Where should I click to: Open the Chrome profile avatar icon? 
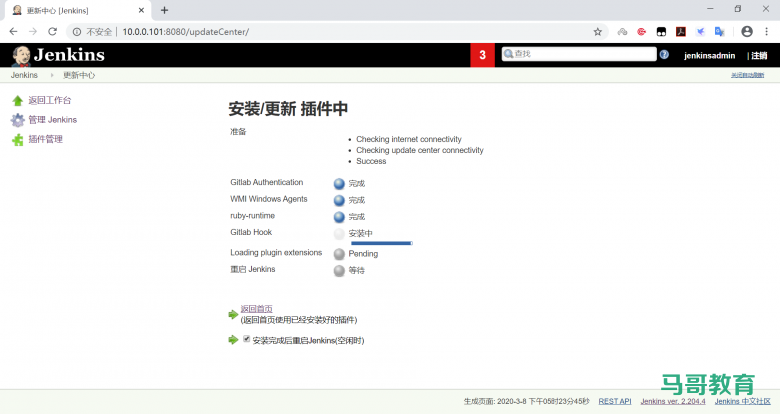click(747, 31)
